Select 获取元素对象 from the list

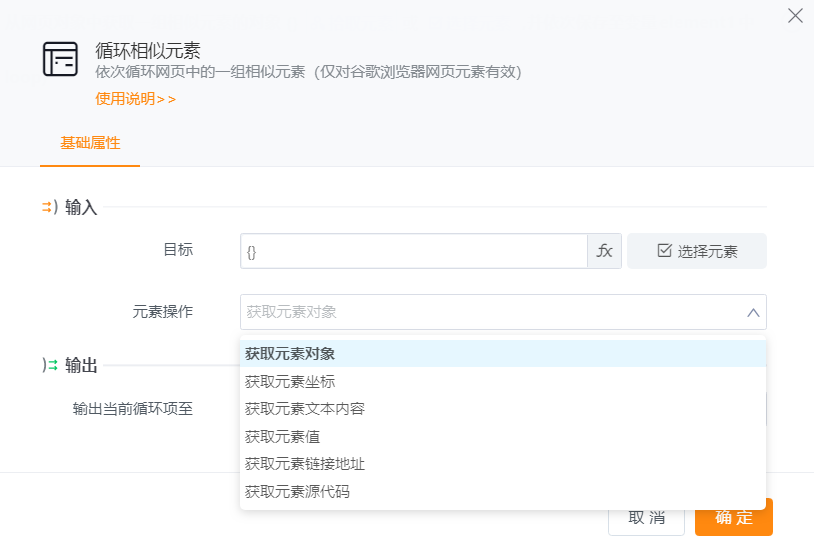[290, 354]
